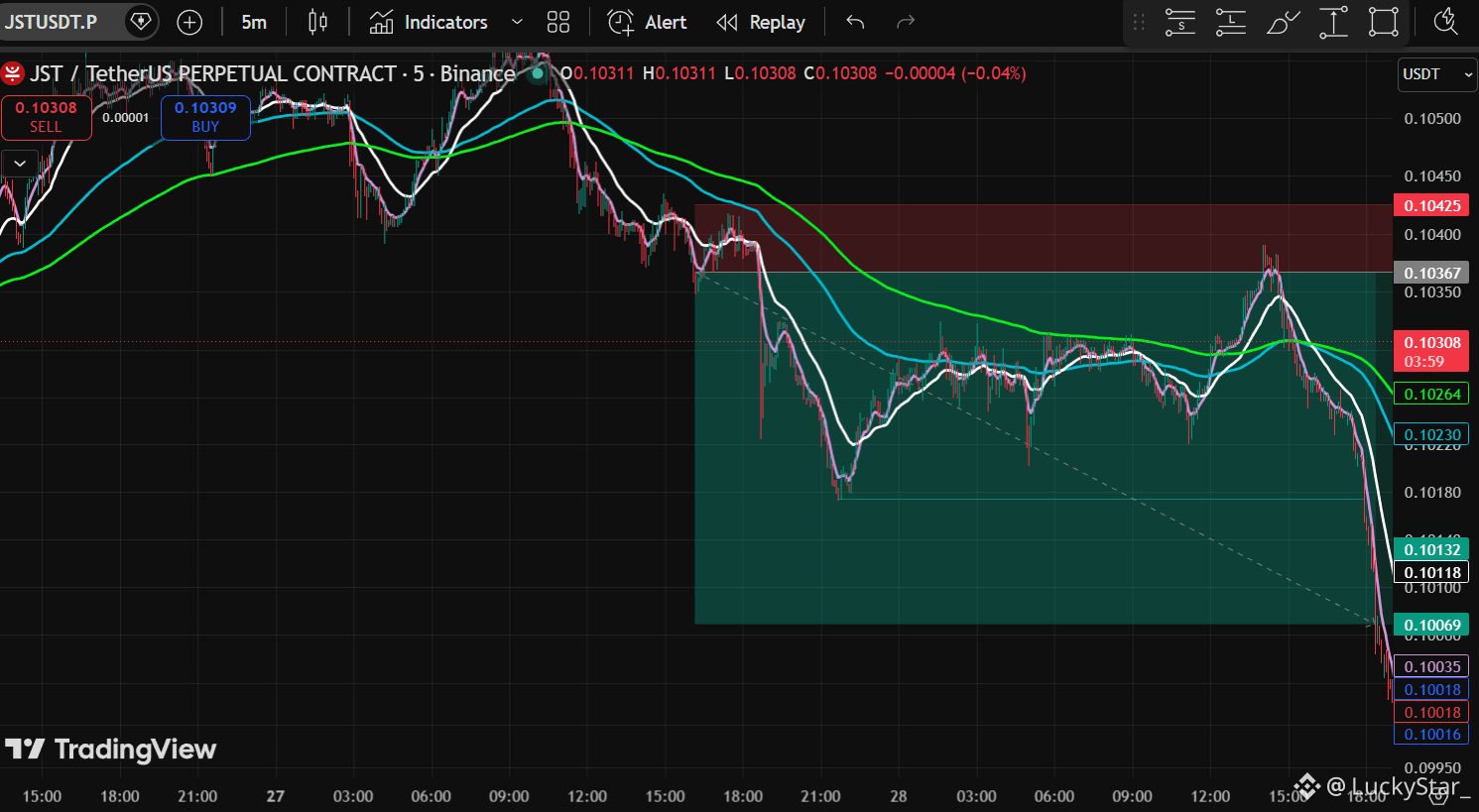The width and height of the screenshot is (1479, 812).
Task: Expand the favorite indicators dropdown arrow
Action: point(517,22)
